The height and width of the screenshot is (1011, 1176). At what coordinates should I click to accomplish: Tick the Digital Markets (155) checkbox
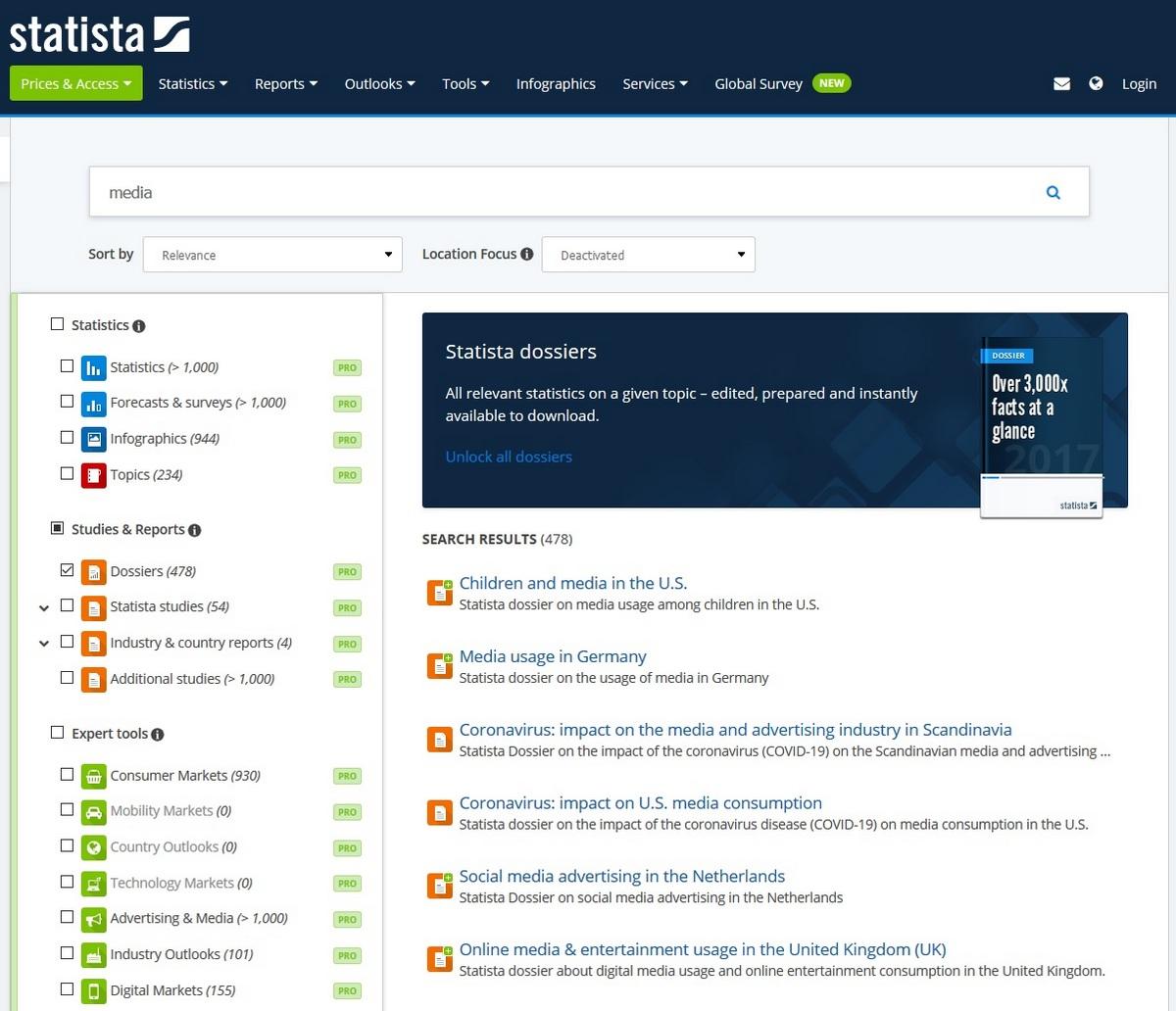pos(67,988)
